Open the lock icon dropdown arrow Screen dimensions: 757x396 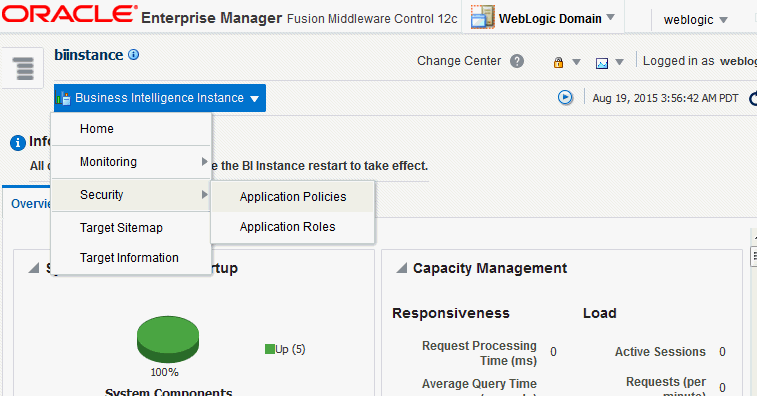click(576, 62)
